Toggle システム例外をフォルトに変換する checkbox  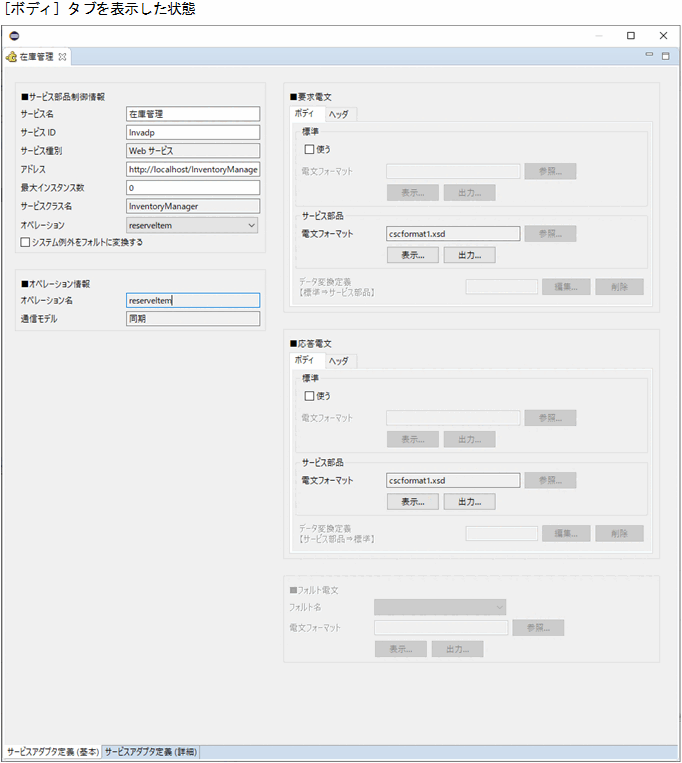click(25, 242)
